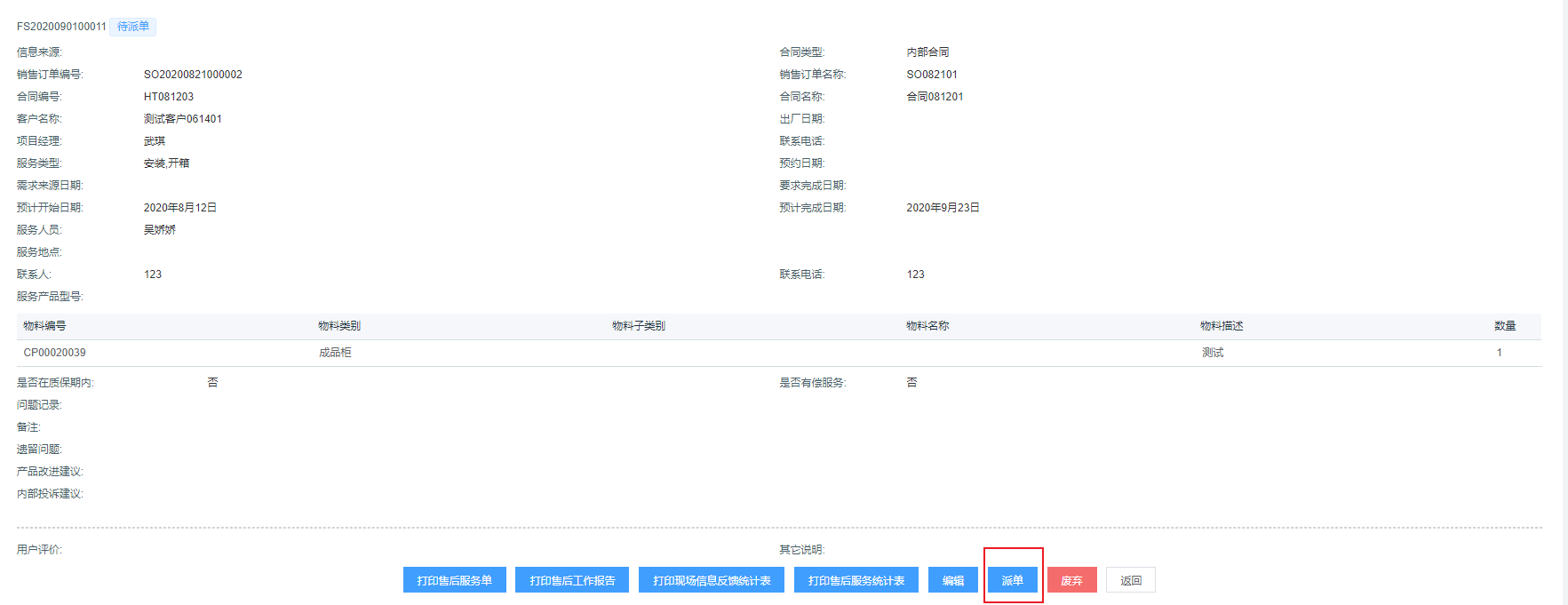Click the 物料子类别 column header
Viewport: 1568px width, 605px height.
point(638,326)
